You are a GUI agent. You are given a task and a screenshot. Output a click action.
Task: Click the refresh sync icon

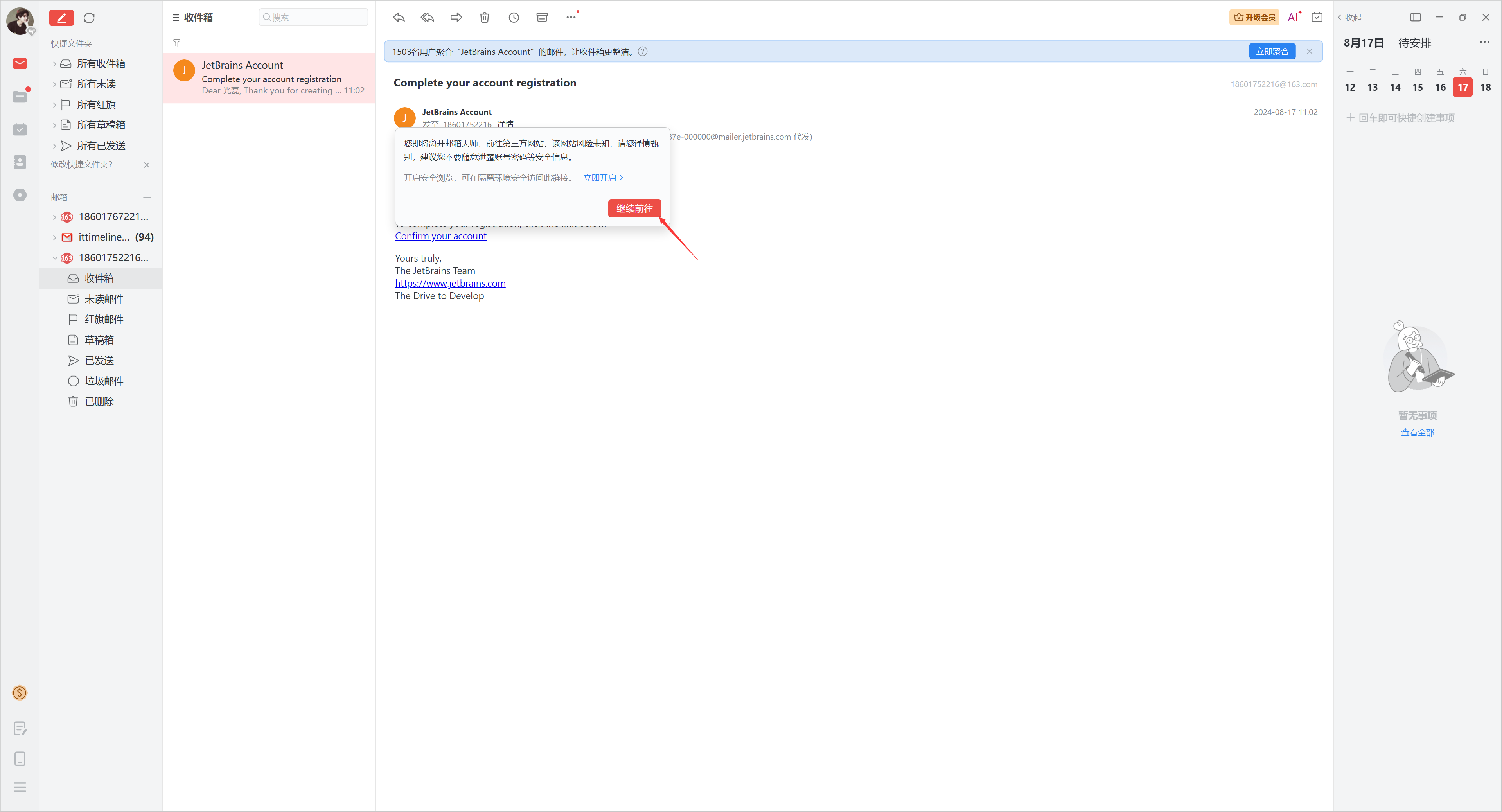(89, 18)
